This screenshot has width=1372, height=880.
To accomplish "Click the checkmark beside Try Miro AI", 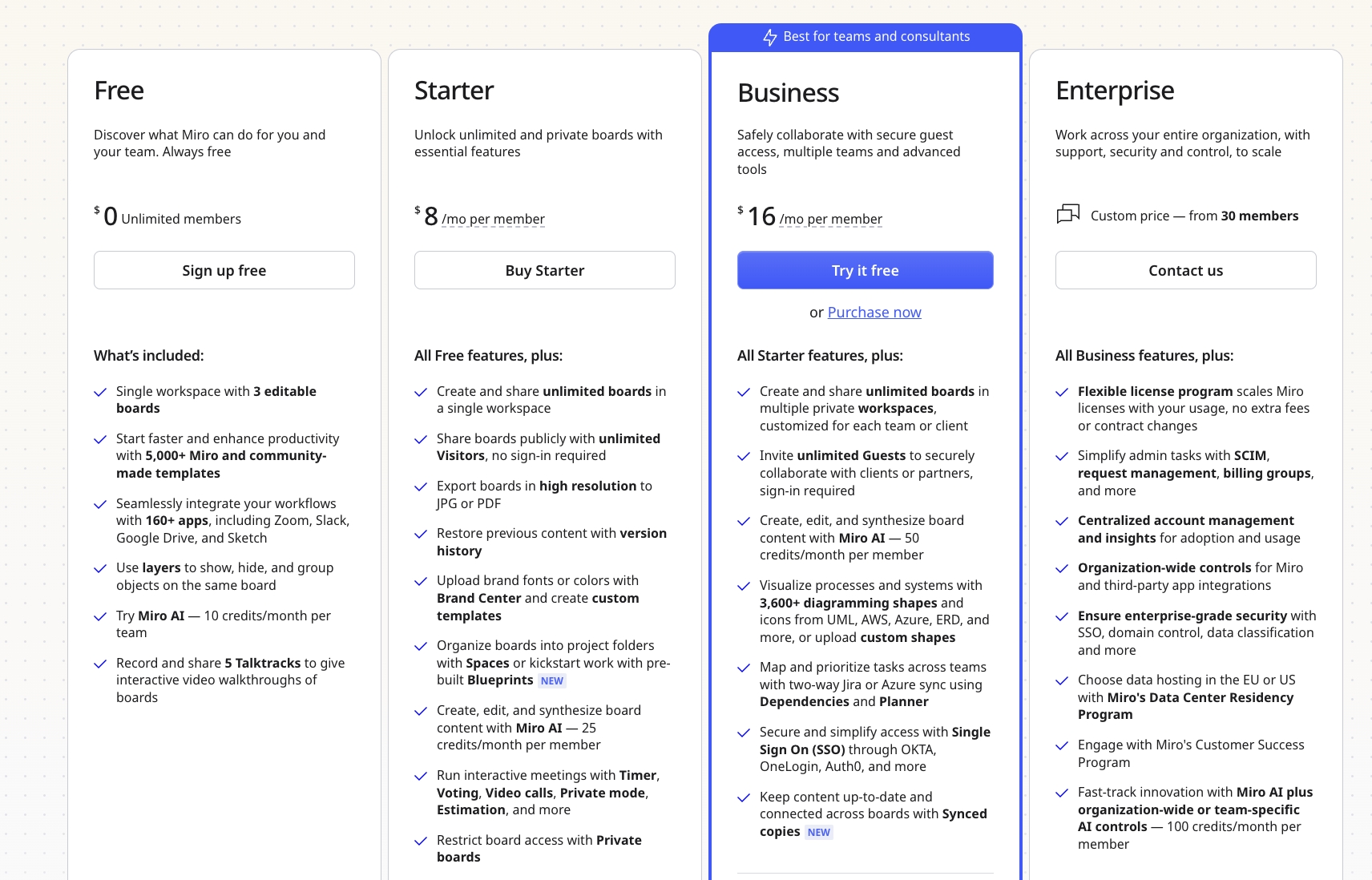I will point(100,616).
